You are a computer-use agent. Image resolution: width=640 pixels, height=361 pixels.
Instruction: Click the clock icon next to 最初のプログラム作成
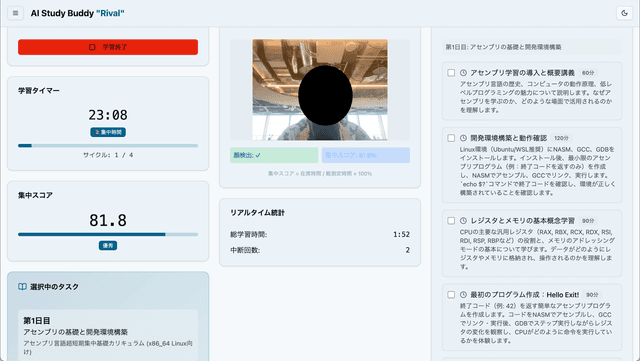pos(463,294)
